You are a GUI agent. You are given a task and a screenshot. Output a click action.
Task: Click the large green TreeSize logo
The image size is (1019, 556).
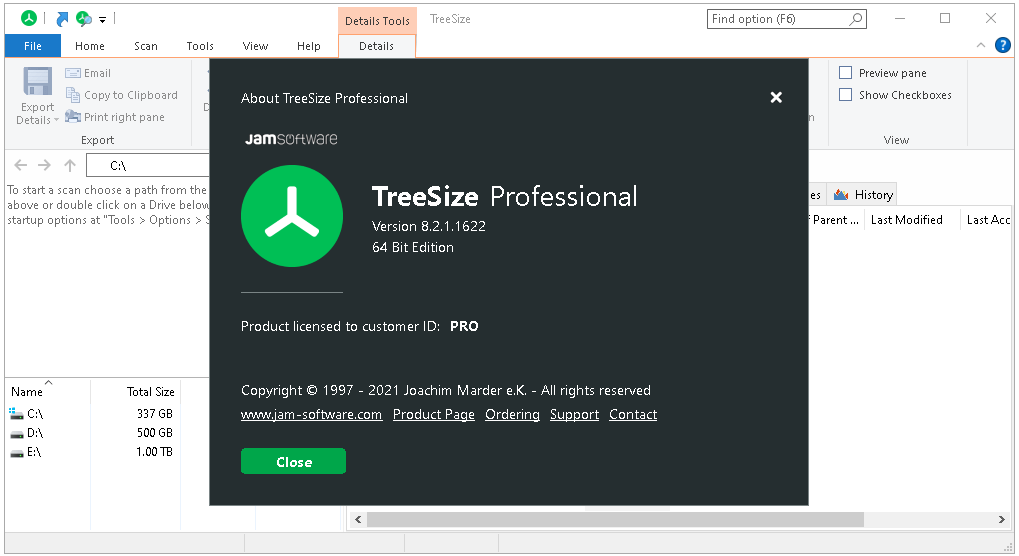click(x=292, y=216)
